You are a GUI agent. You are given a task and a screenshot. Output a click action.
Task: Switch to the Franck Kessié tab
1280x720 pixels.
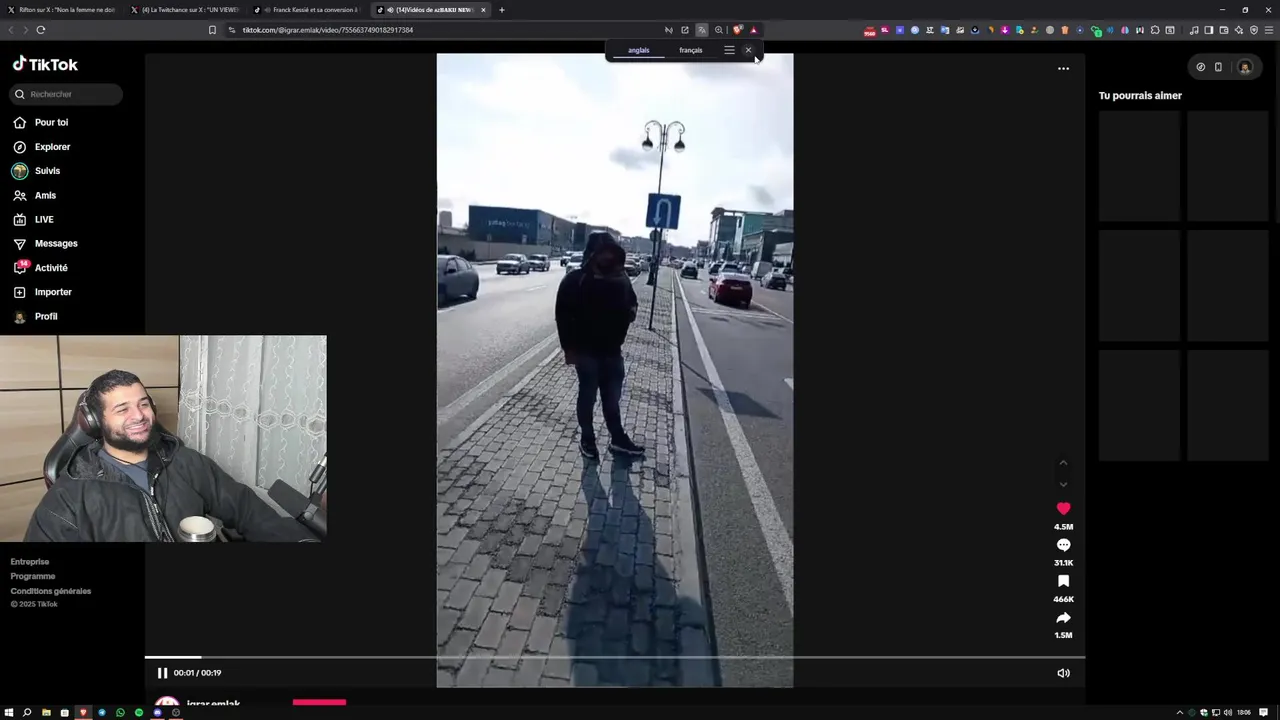[x=307, y=10]
